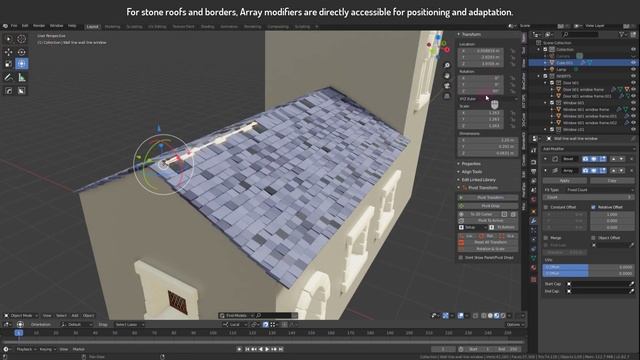This screenshot has height=360, width=640.
Task: Select the Move tool in the toolbar
Action: (9, 52)
